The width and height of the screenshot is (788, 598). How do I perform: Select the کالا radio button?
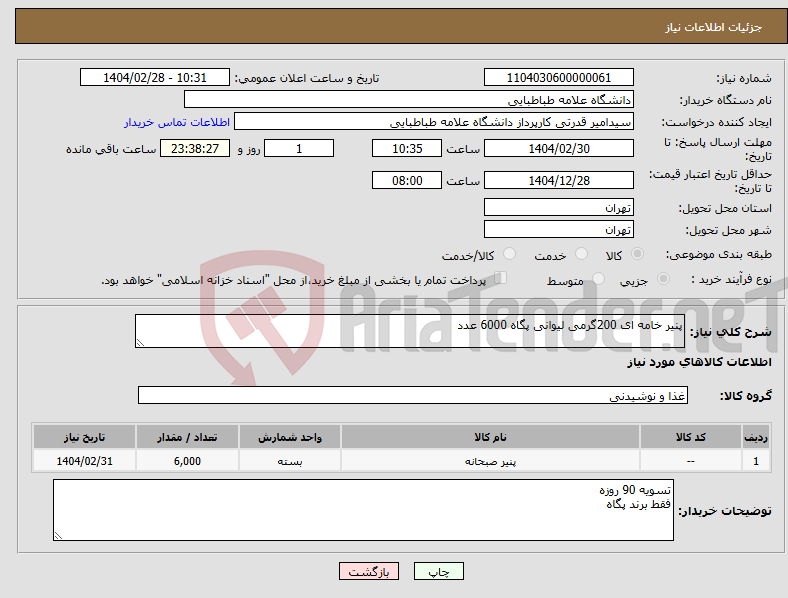(637, 254)
